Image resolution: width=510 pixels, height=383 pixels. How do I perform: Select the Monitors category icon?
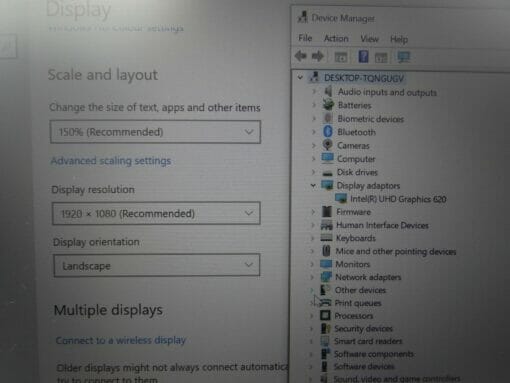click(326, 264)
